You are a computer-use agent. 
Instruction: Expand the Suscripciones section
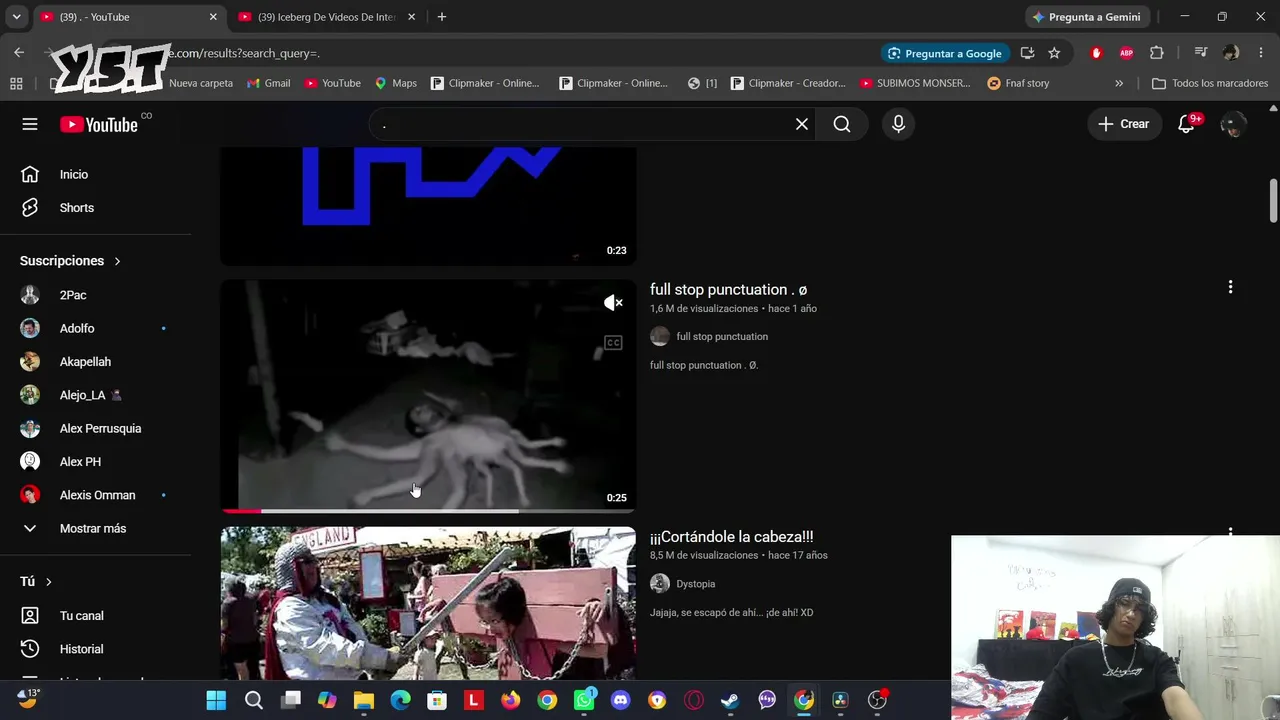pyautogui.click(x=70, y=261)
